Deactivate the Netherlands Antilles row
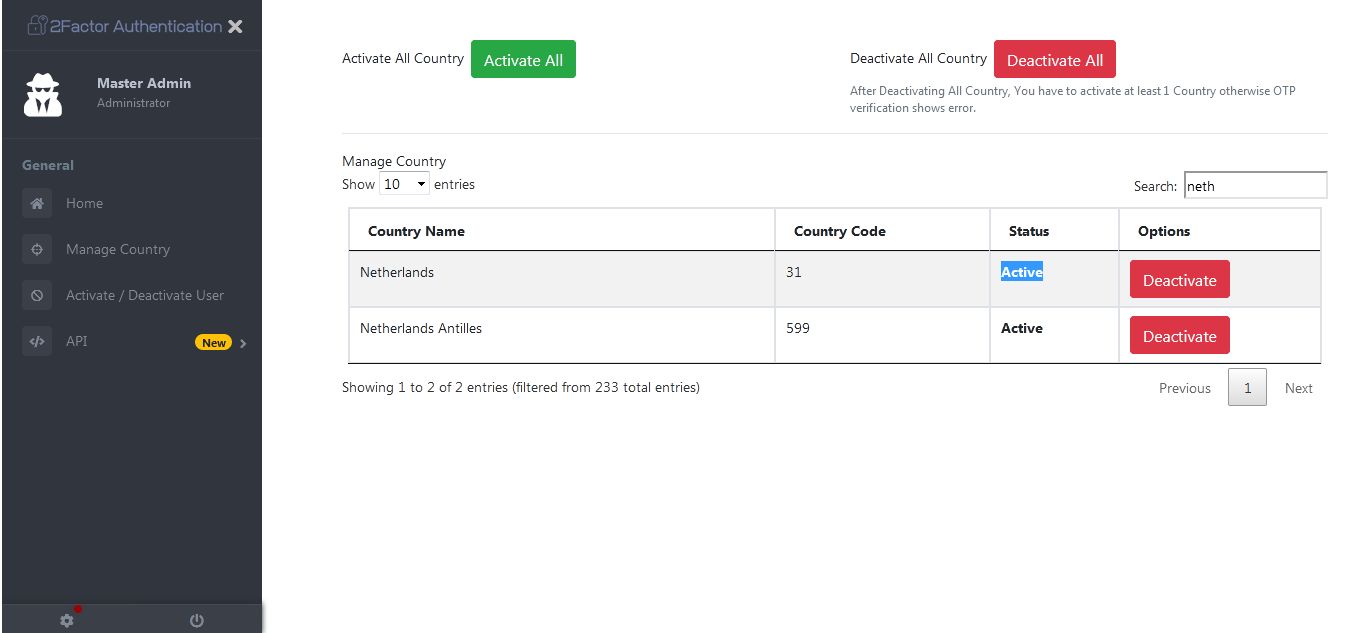 [x=1179, y=336]
